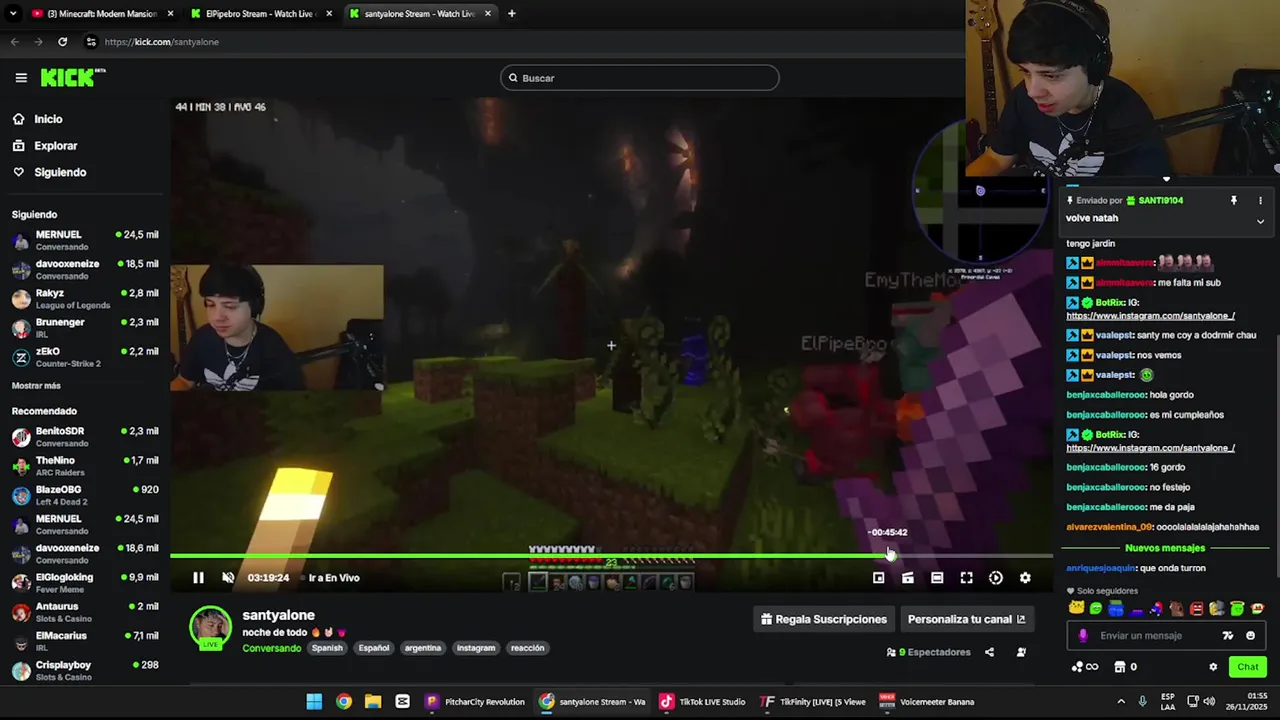Open Siguiendo in the sidebar
The height and width of the screenshot is (720, 1280).
tap(60, 172)
